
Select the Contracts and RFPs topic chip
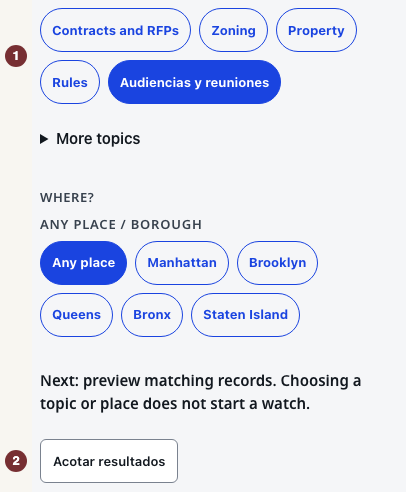(115, 30)
